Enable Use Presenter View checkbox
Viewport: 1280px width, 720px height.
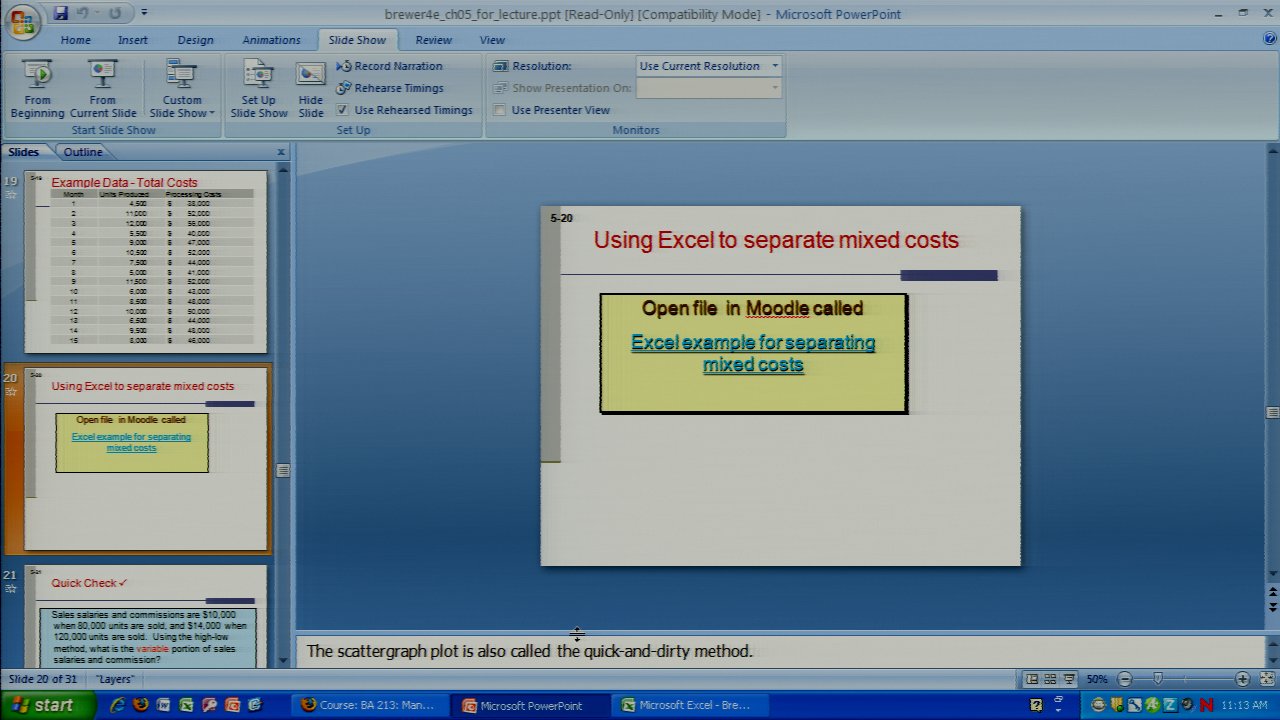click(500, 110)
